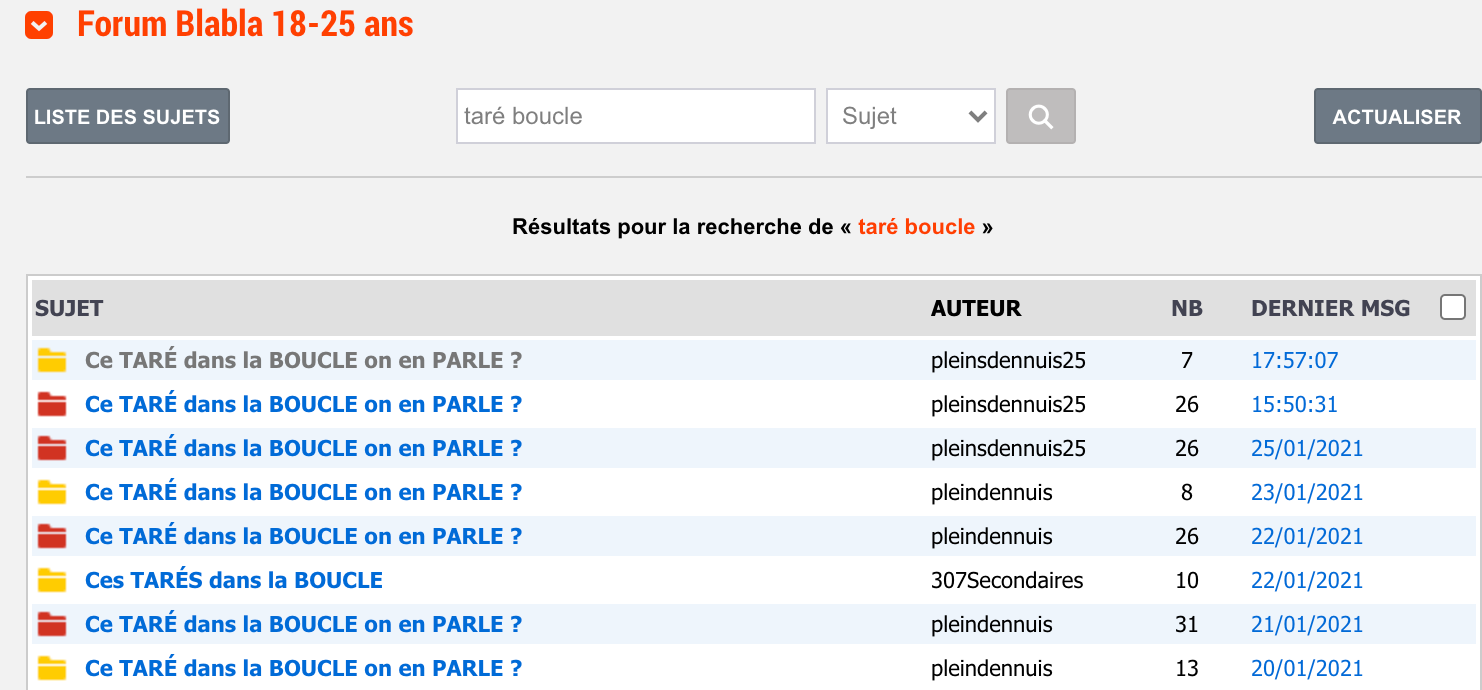Screen dimensions: 1482x690
Task: Click the LISTE DES SUJETS button
Action: point(128,116)
